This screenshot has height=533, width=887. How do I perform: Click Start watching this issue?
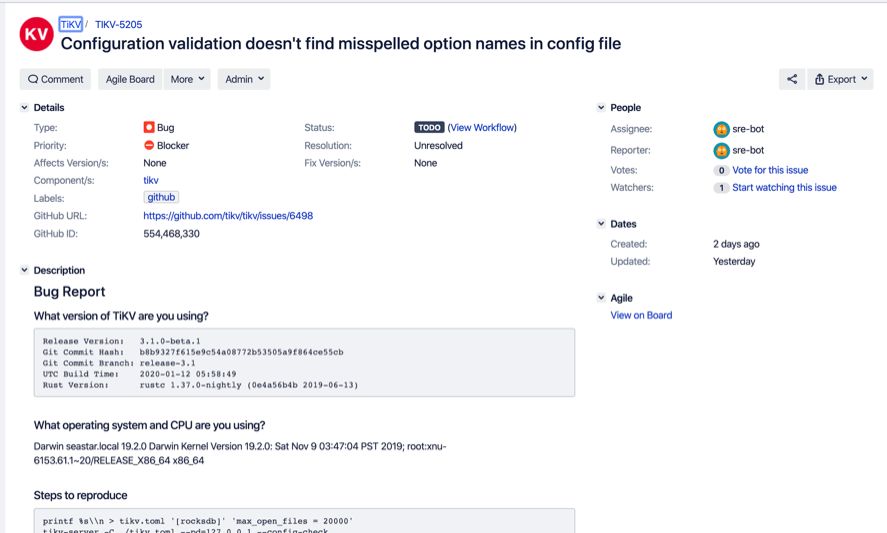pyautogui.click(x=784, y=188)
